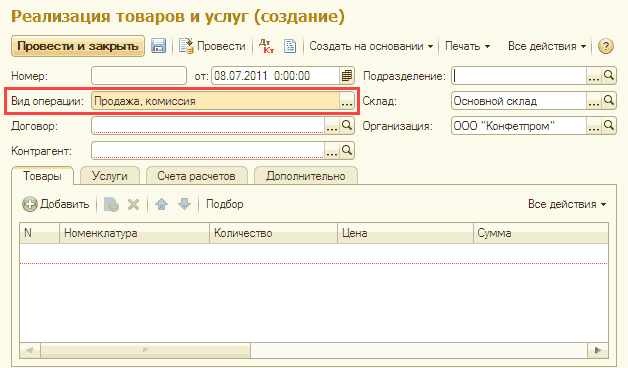Switch to the Дополнительно tab
Viewport: 628px width, 368px height.
pyautogui.click(x=306, y=176)
